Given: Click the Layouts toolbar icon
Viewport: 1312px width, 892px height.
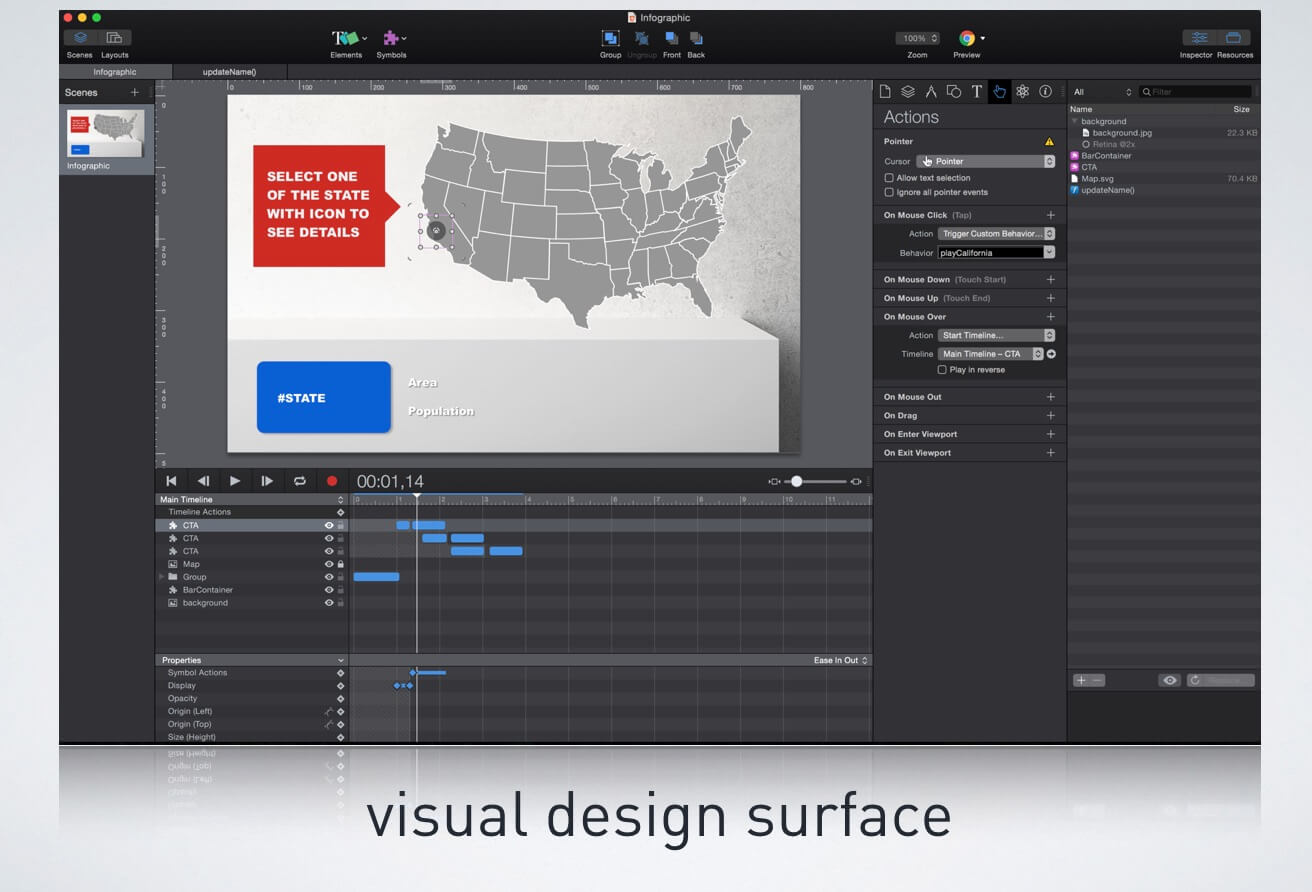Looking at the screenshot, I should pos(114,38).
